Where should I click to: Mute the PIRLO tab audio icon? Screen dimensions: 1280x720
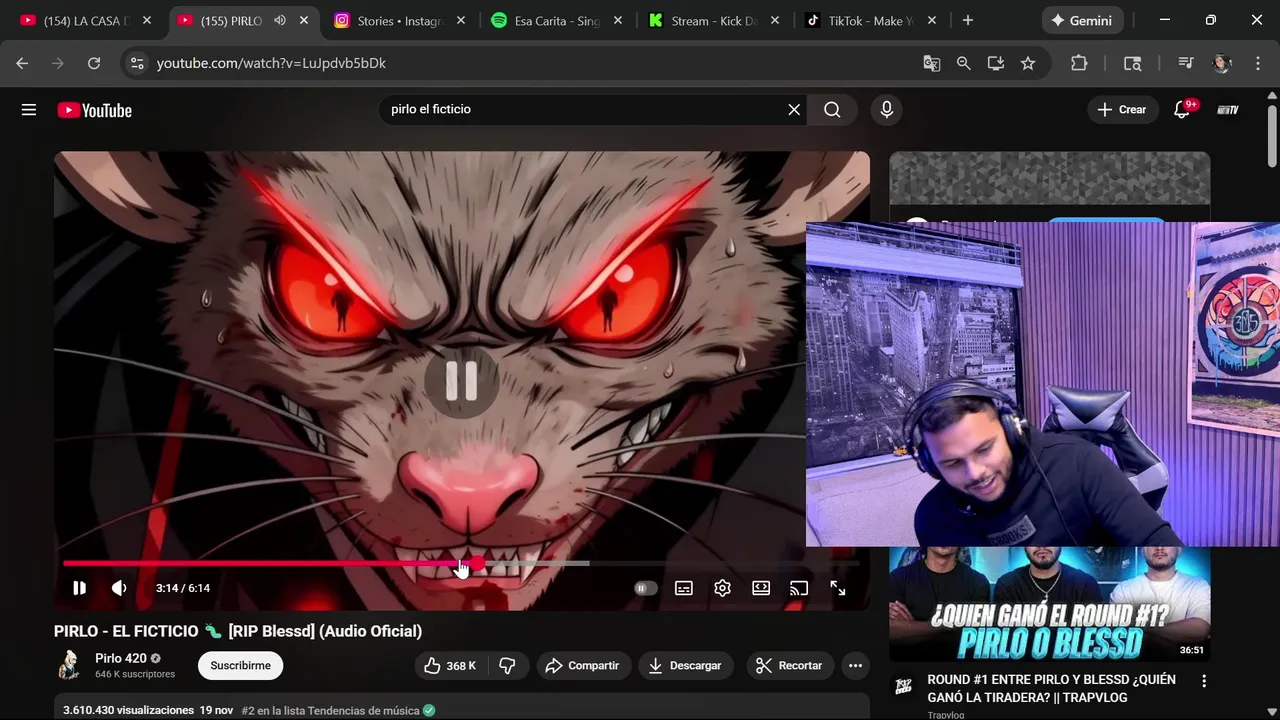tap(280, 21)
